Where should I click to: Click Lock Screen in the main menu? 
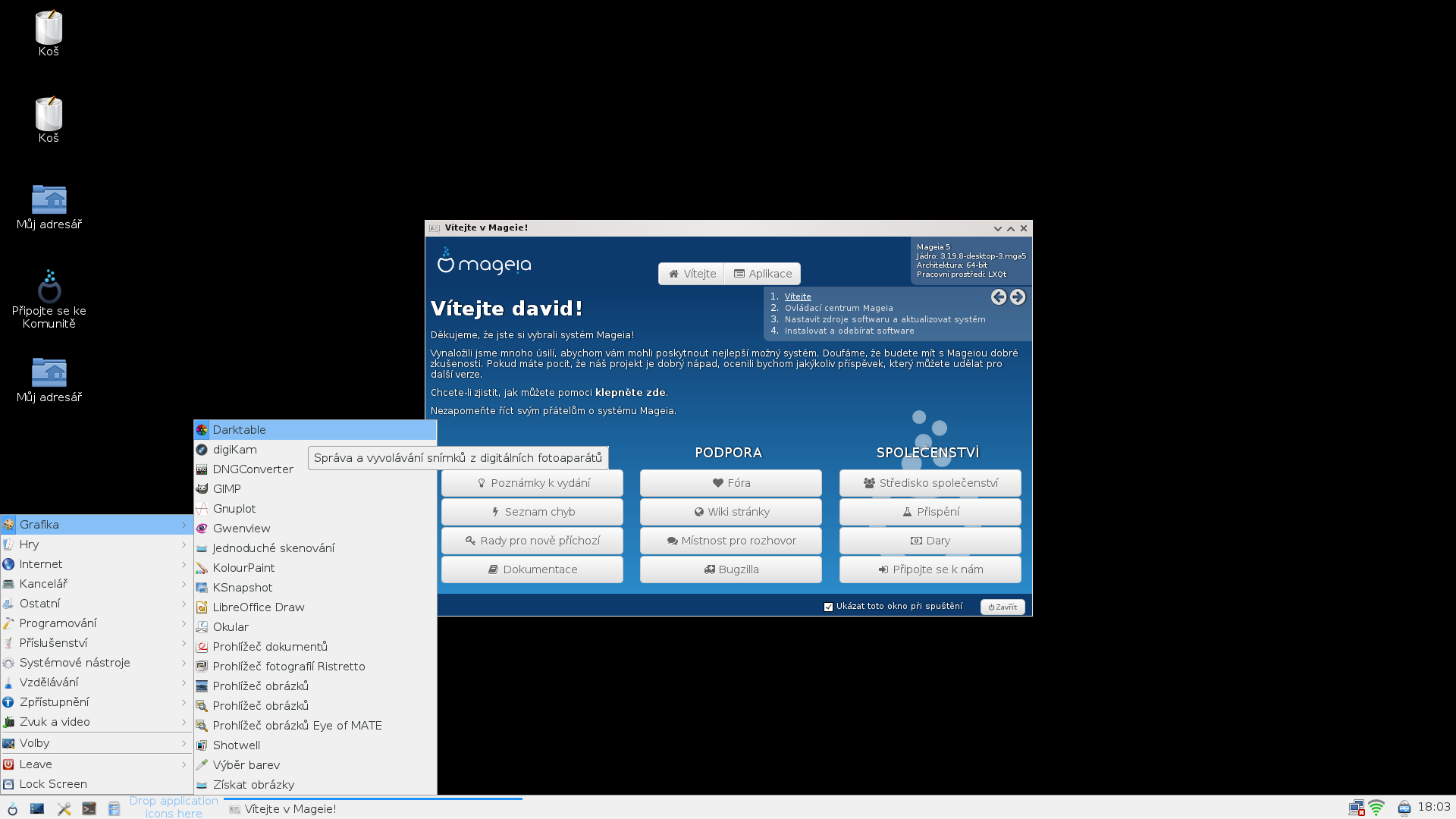(x=96, y=784)
